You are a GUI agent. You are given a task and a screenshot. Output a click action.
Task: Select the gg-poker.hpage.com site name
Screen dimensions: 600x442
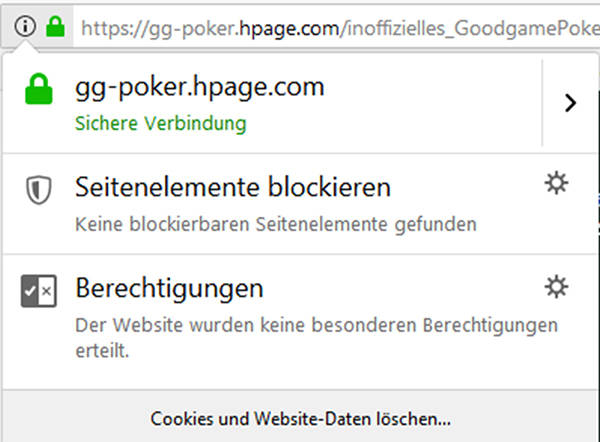200,87
